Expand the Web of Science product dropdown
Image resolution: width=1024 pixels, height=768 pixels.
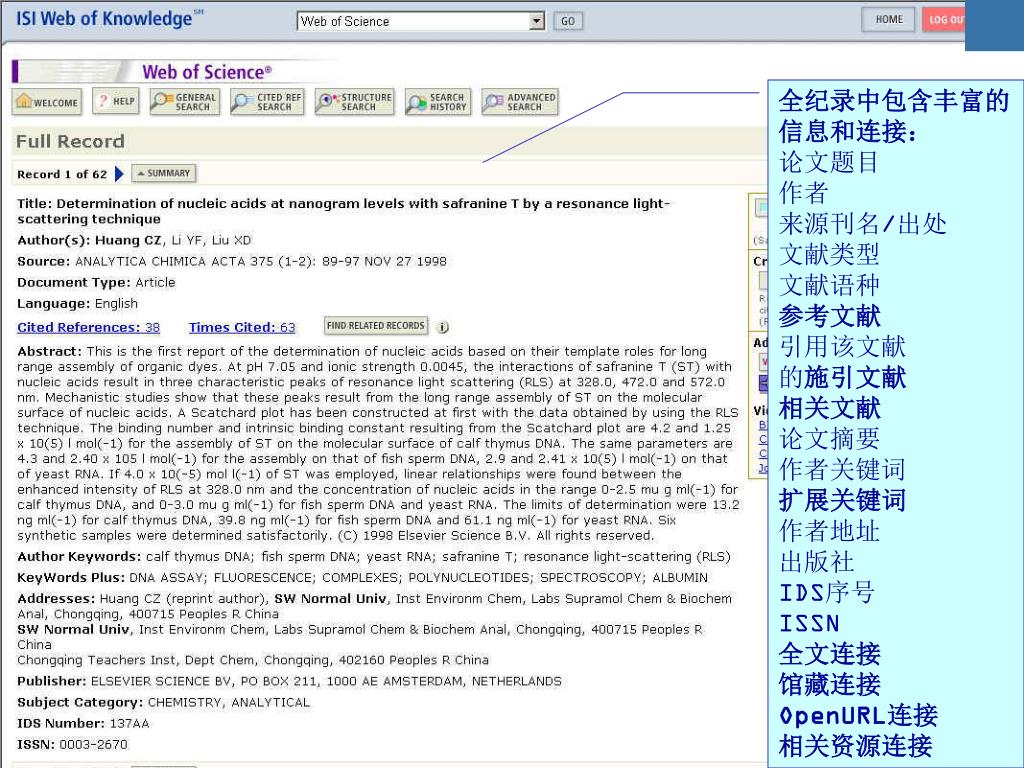point(536,21)
